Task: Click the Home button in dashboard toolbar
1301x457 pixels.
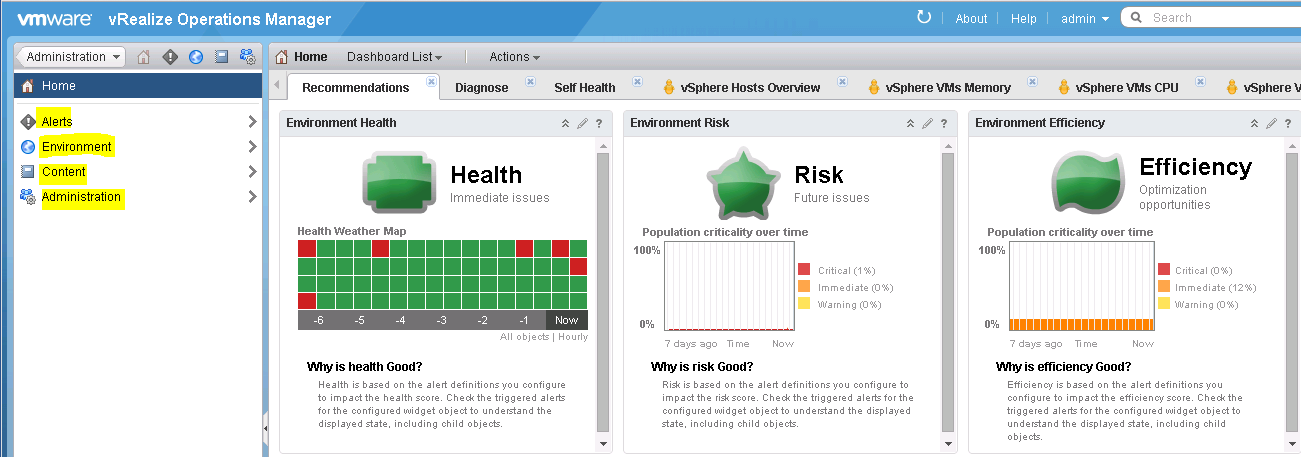Action: coord(301,57)
